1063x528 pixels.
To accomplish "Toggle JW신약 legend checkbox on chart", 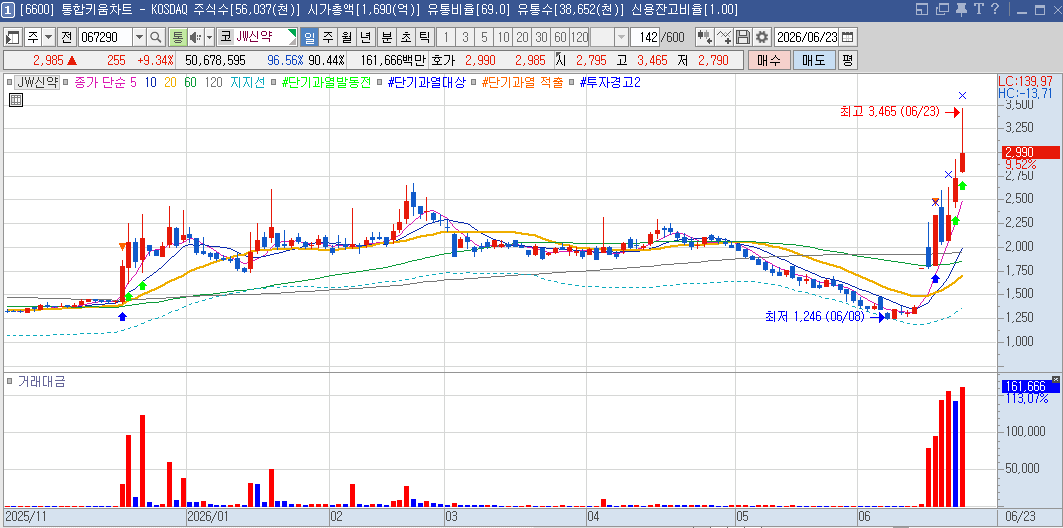I will pos(9,83).
